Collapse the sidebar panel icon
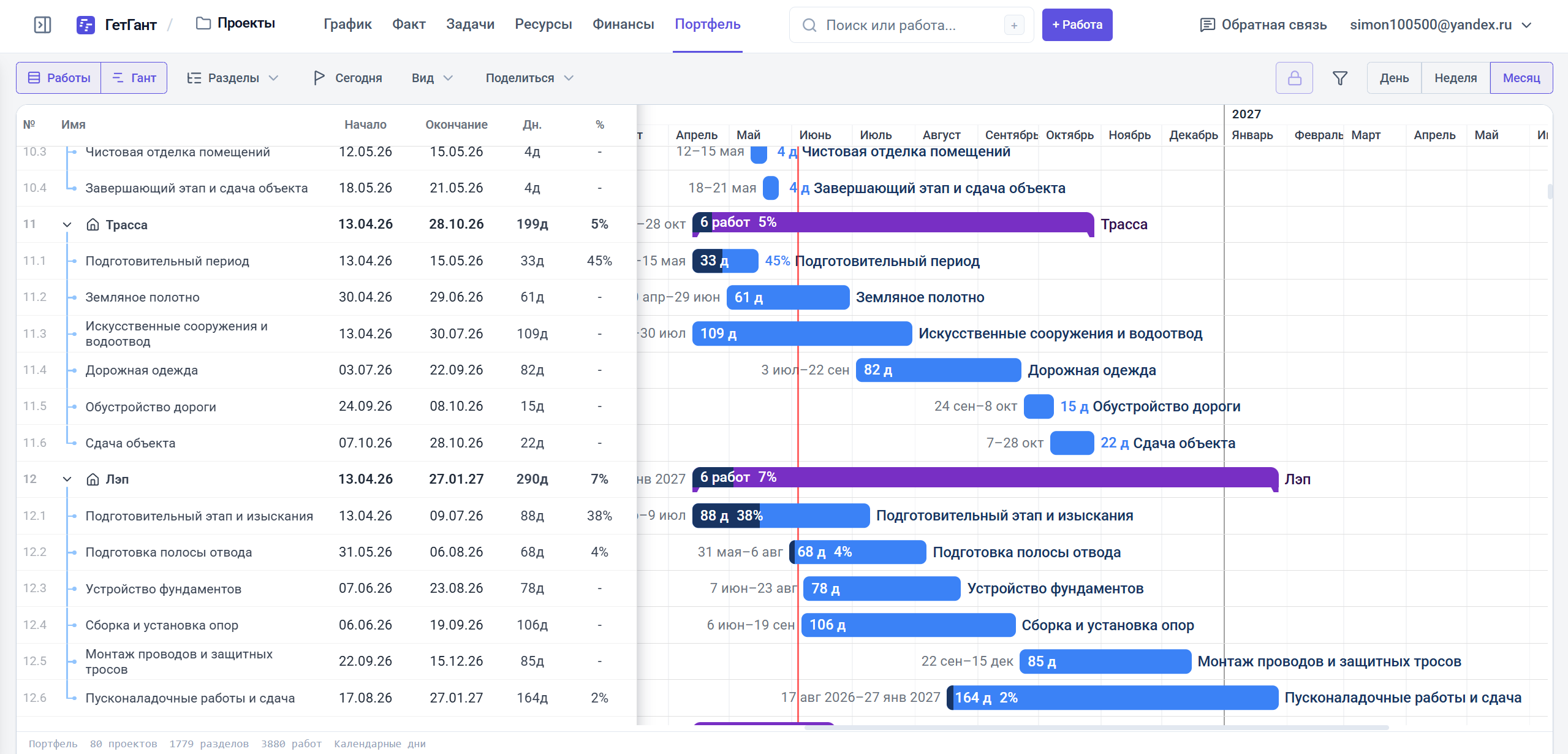The height and width of the screenshot is (754, 1568). [42, 25]
